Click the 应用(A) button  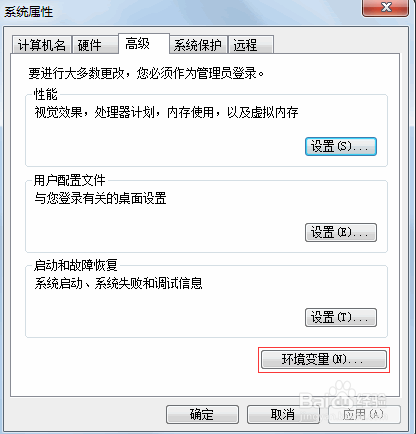click(x=364, y=414)
